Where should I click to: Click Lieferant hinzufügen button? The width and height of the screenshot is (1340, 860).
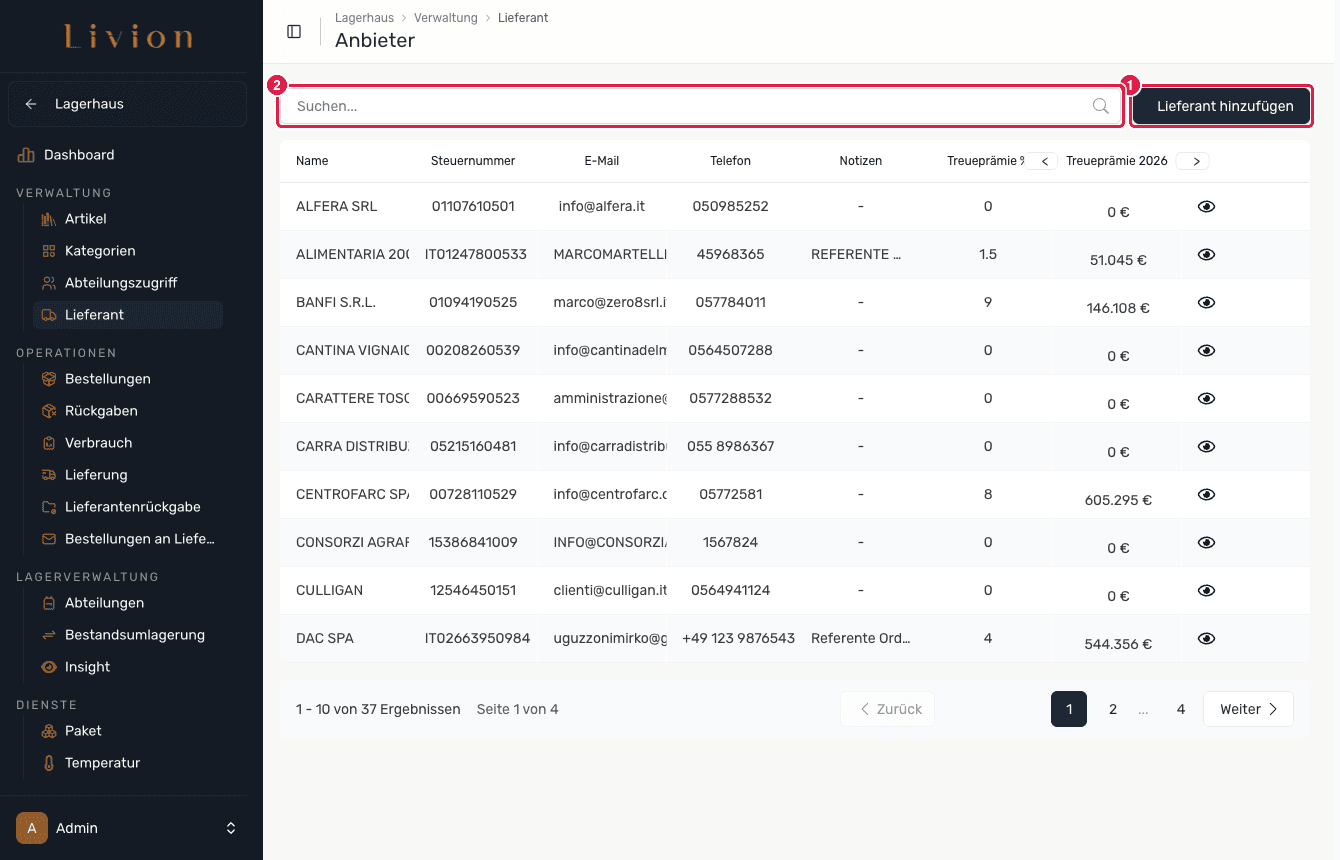point(1225,106)
